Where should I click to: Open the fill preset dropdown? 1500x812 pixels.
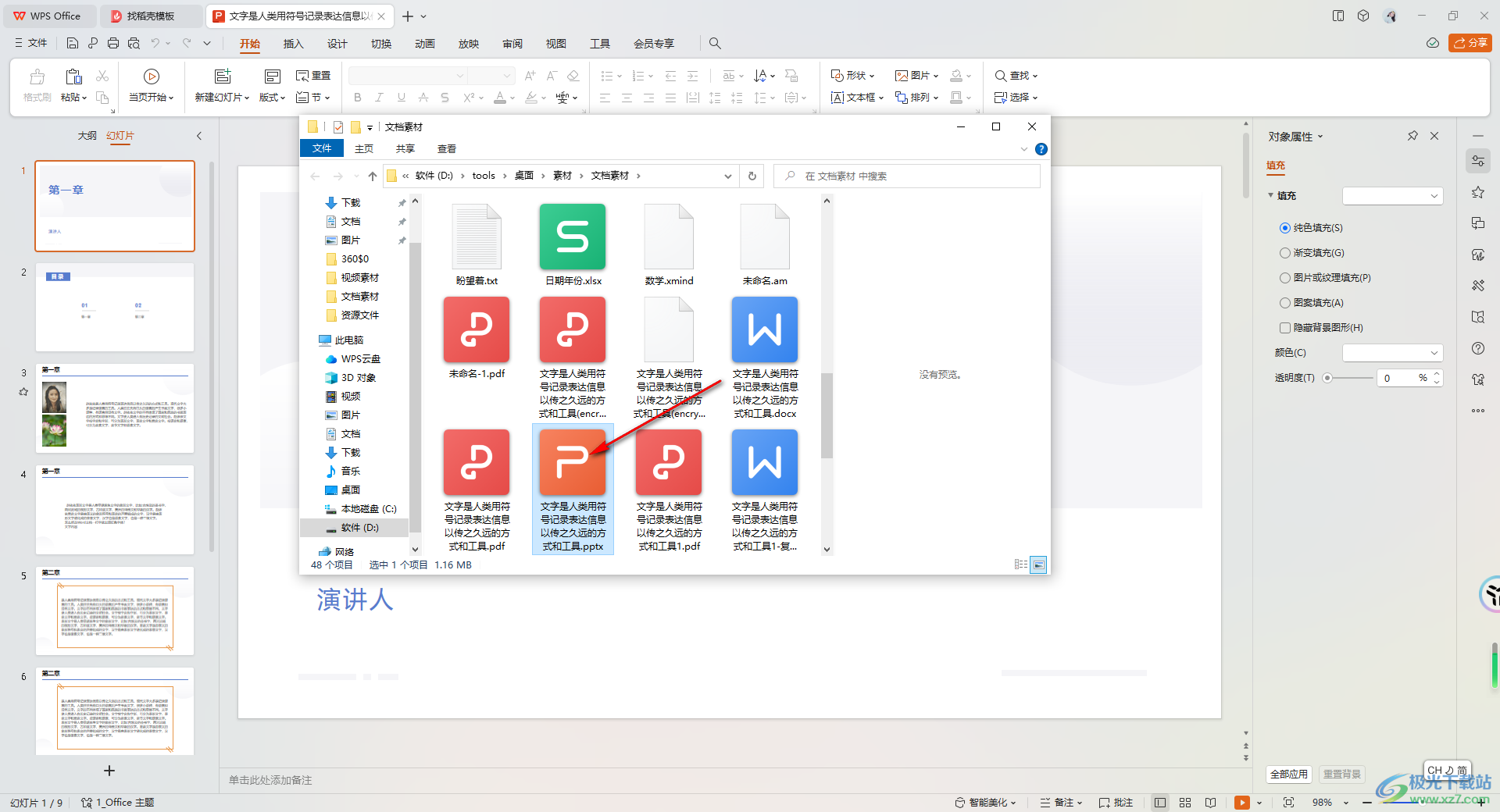coord(1392,196)
